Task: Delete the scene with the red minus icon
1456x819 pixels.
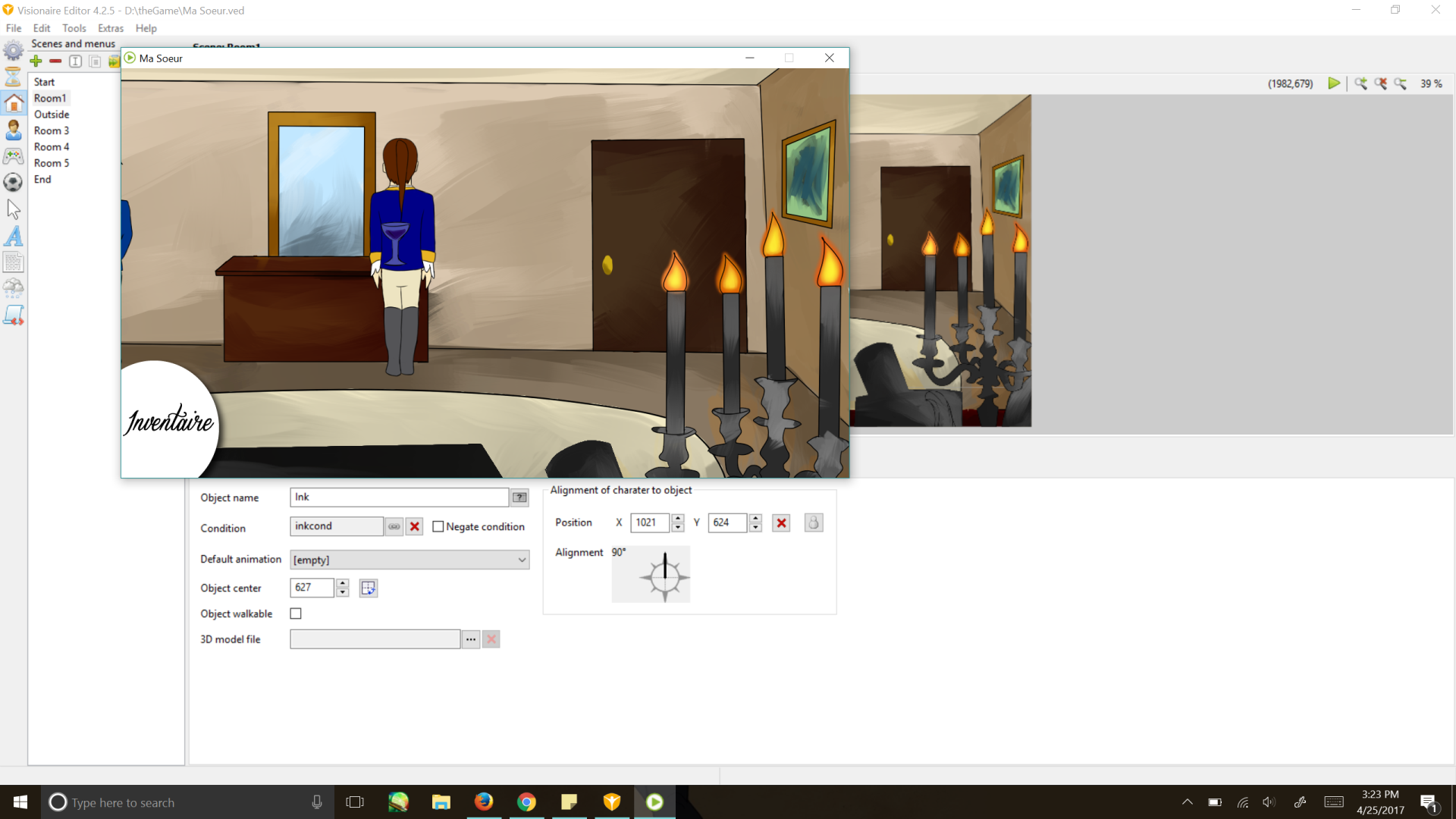Action: tap(55, 61)
